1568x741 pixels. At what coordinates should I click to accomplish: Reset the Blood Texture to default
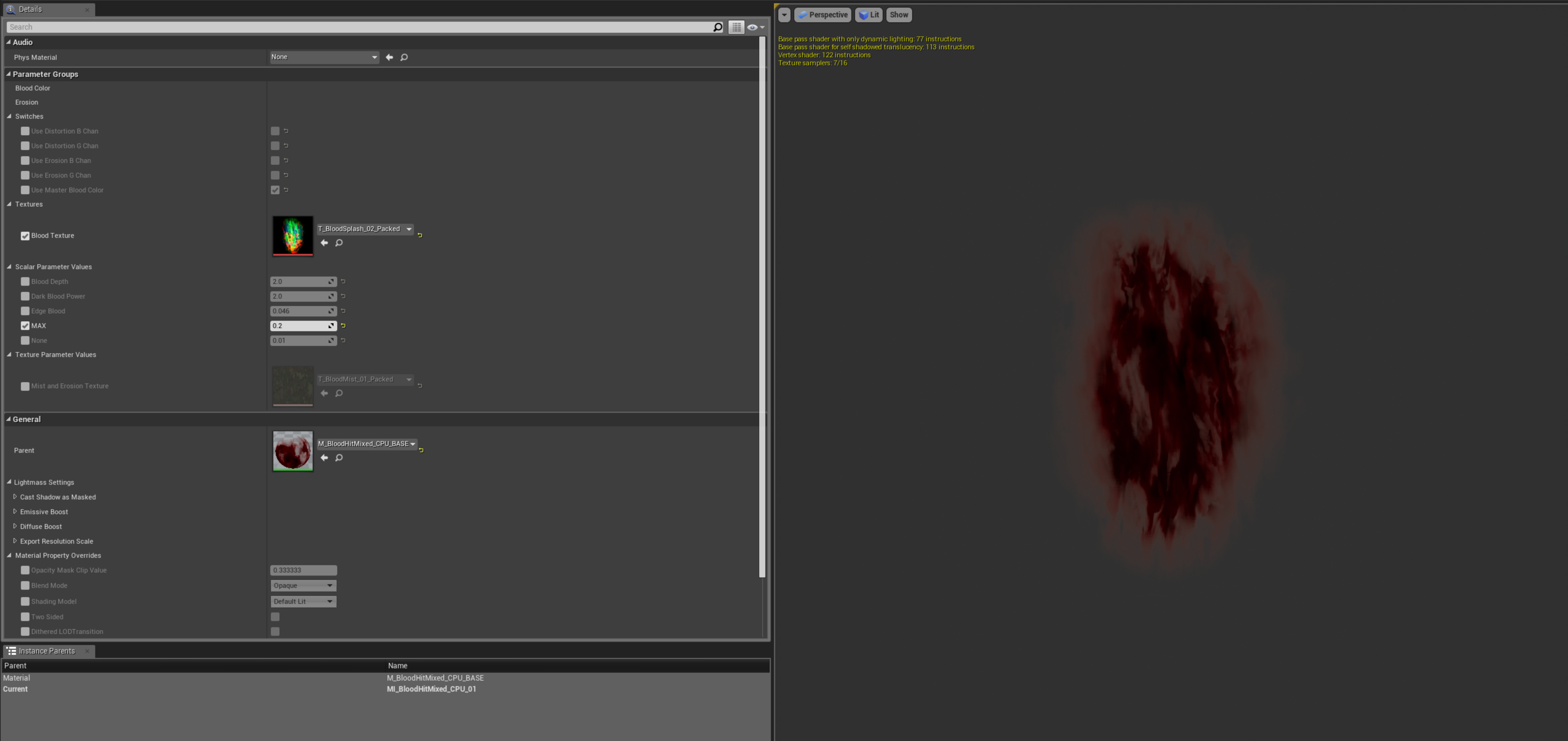[x=420, y=235]
